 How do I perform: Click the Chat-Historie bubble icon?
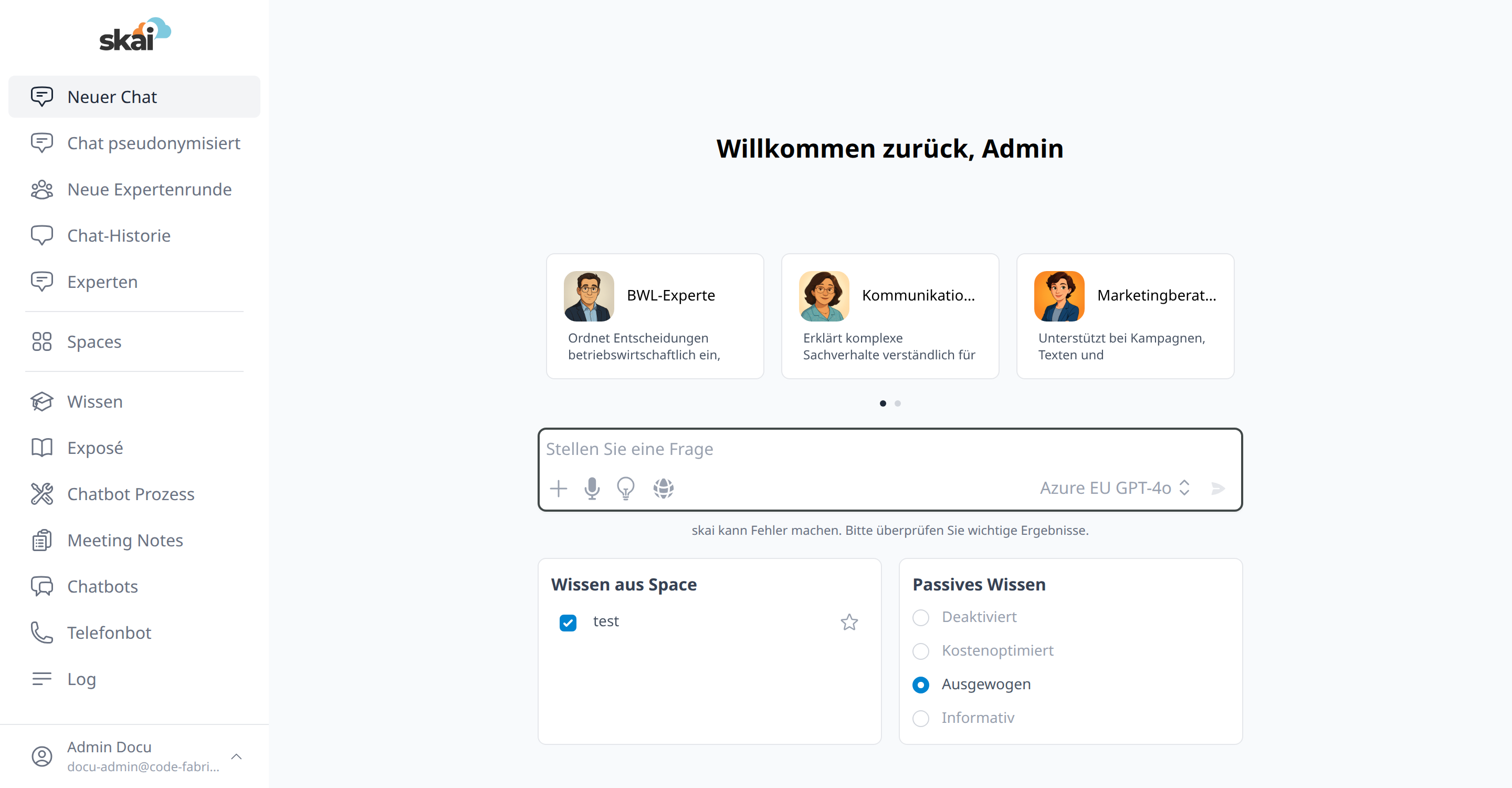click(x=41, y=235)
